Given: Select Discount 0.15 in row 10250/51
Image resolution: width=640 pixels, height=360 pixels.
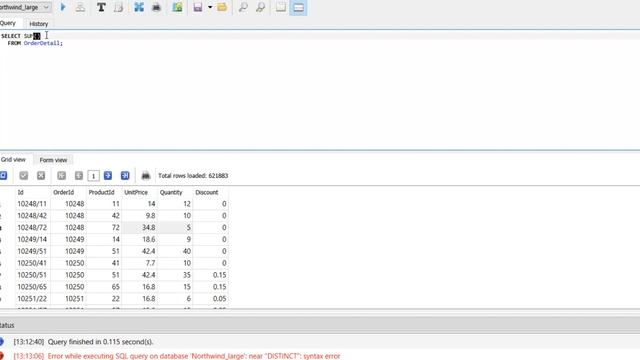Looking at the screenshot, I should coord(211,275).
